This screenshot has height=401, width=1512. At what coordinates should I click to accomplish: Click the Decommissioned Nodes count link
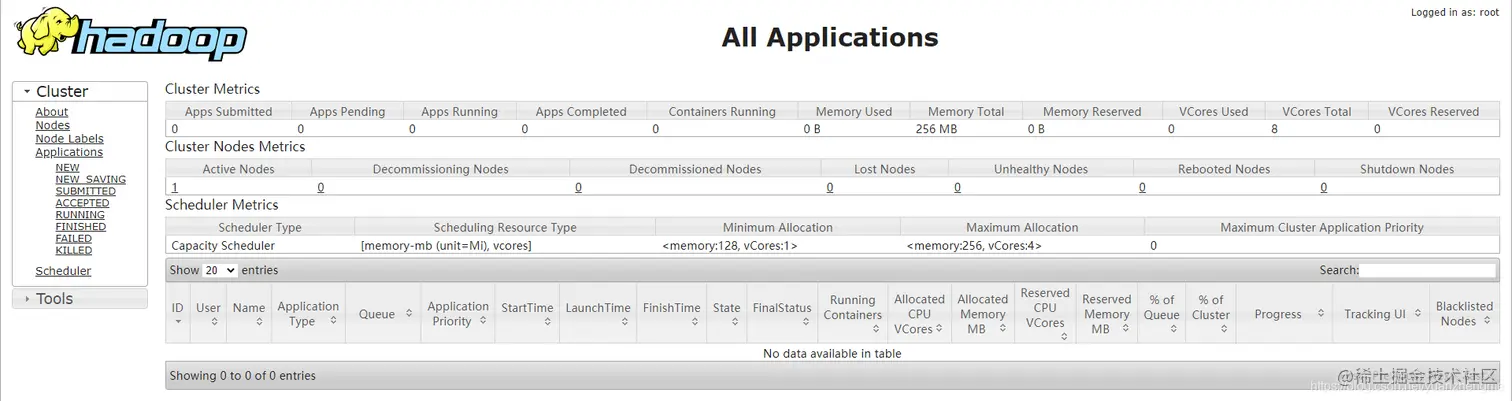coord(578,187)
